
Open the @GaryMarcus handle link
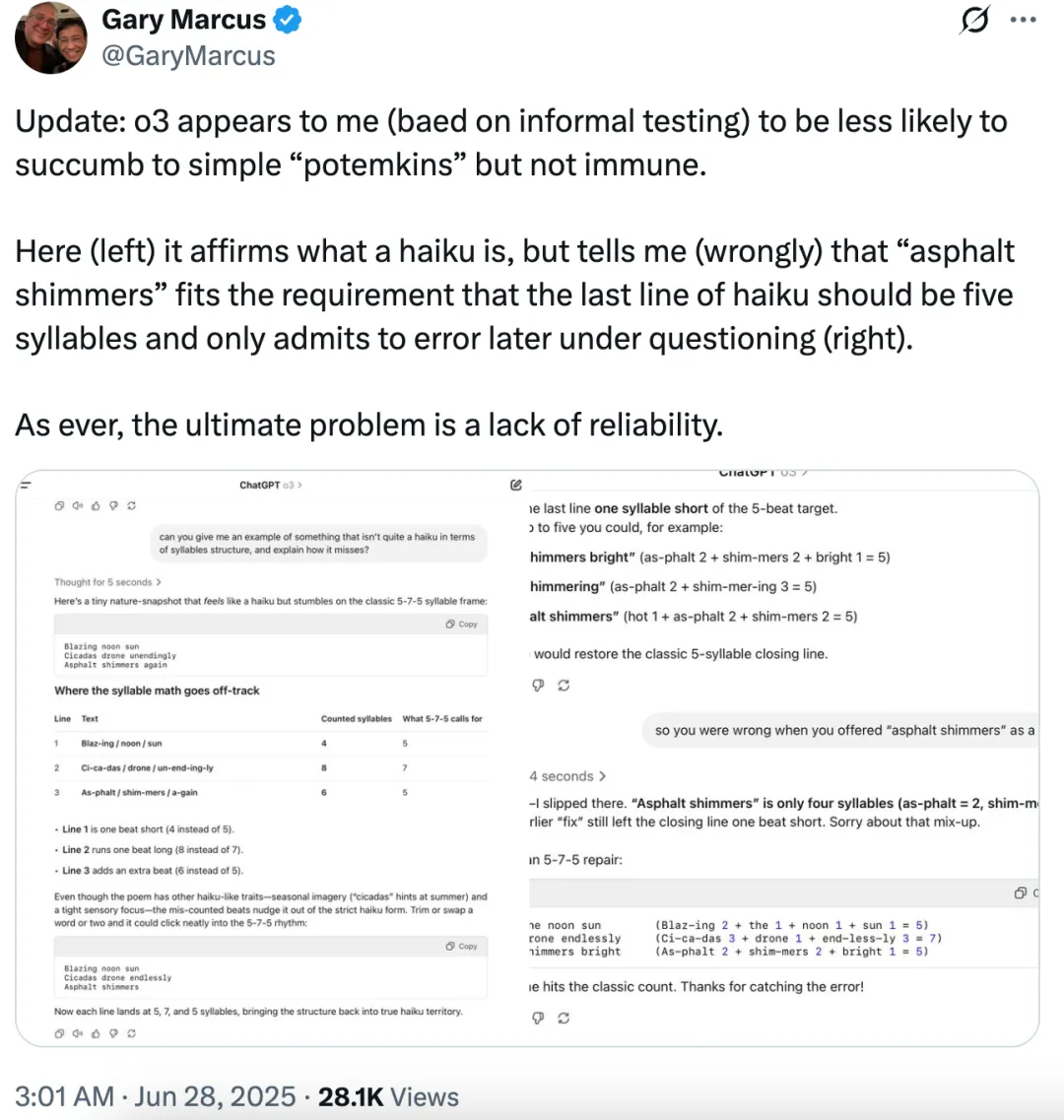(x=188, y=56)
